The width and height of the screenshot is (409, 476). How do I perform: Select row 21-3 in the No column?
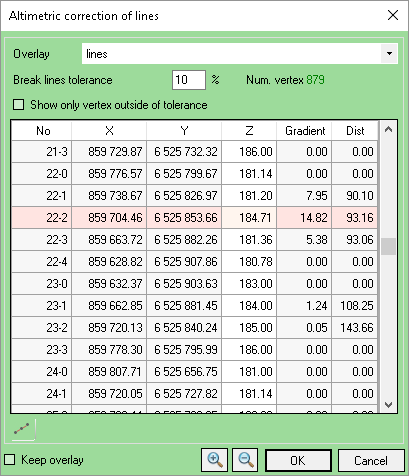[x=42, y=152]
